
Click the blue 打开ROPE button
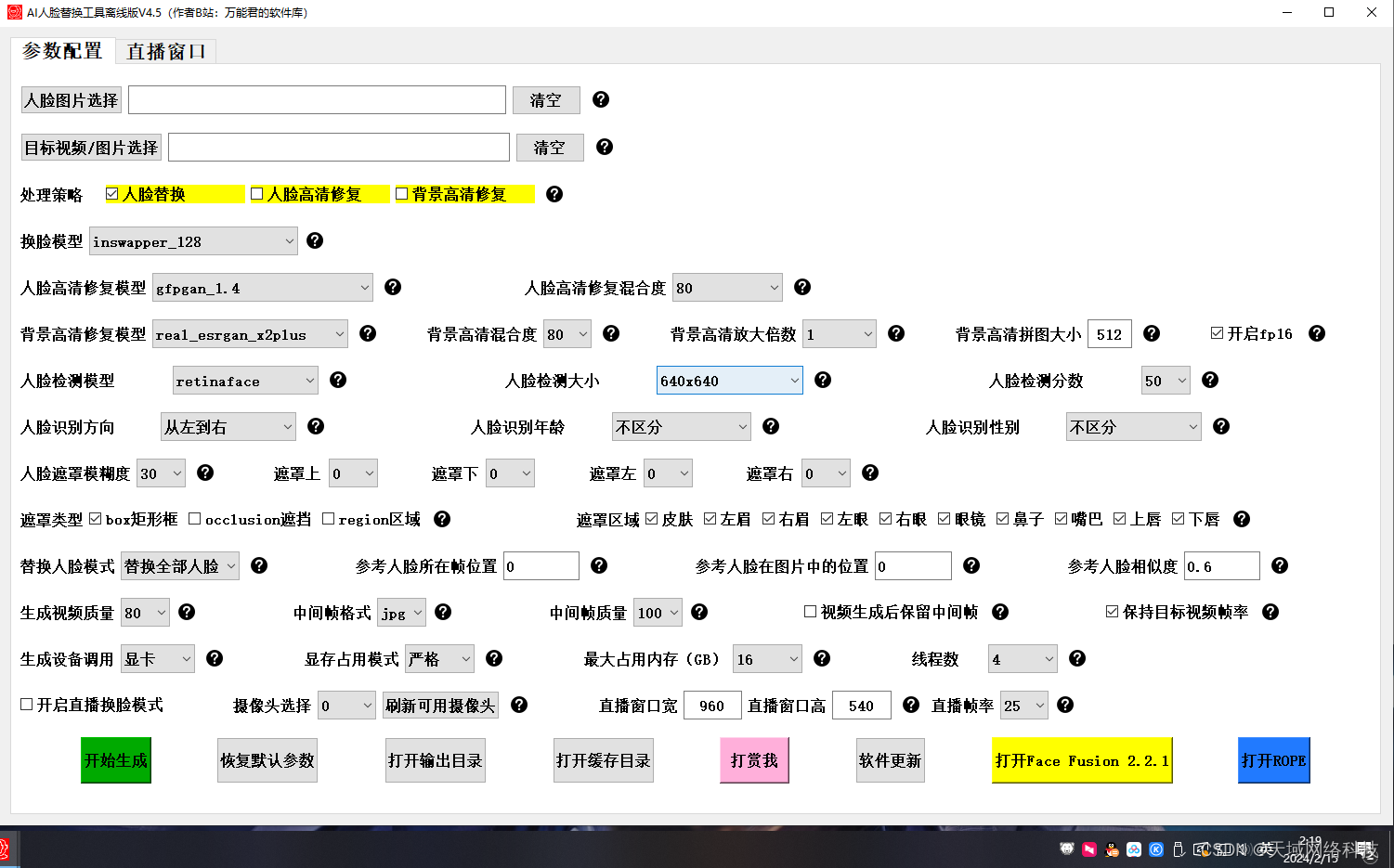click(x=1274, y=760)
